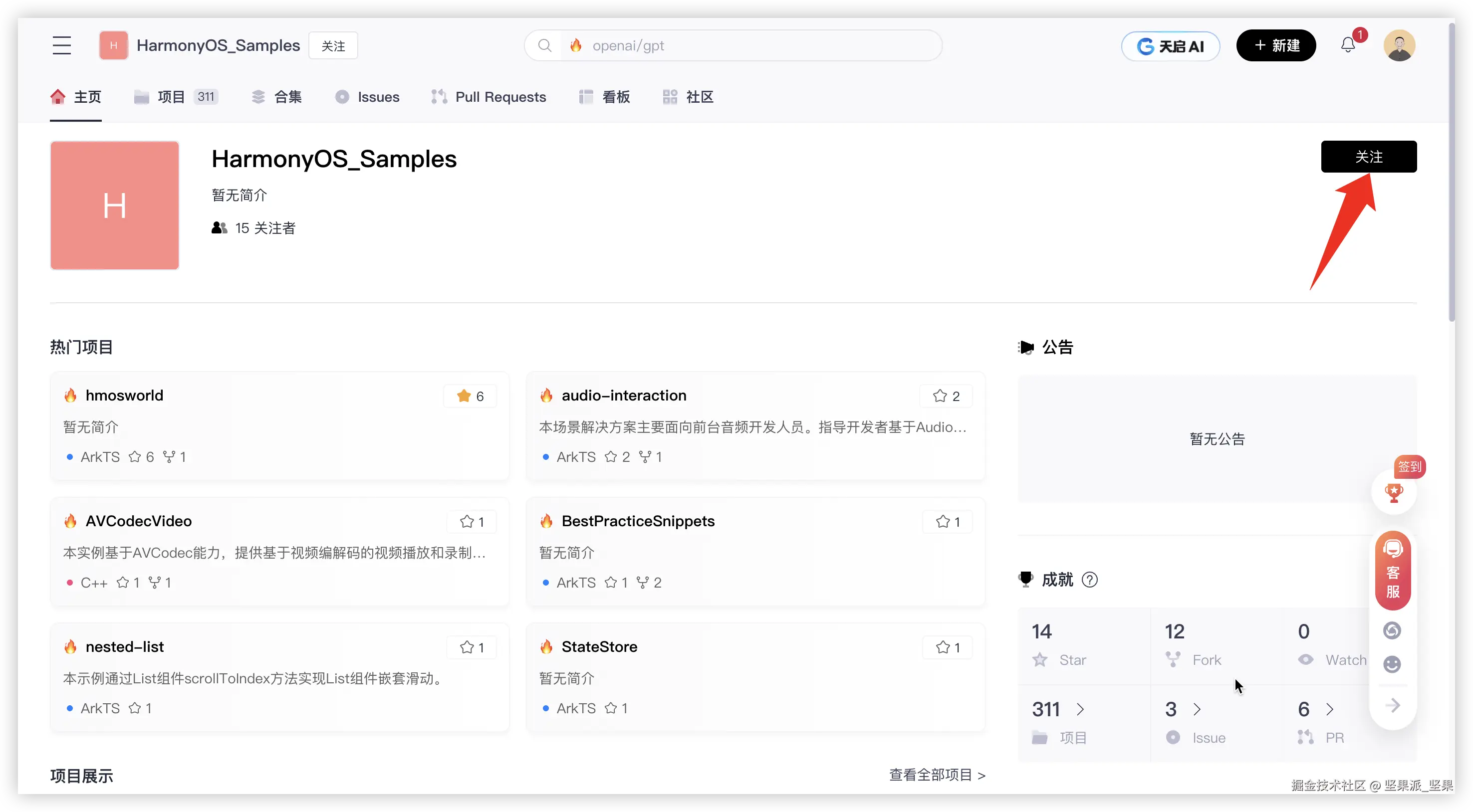1473x812 pixels.
Task: Star the audio-interaction project
Action: pyautogui.click(x=946, y=396)
